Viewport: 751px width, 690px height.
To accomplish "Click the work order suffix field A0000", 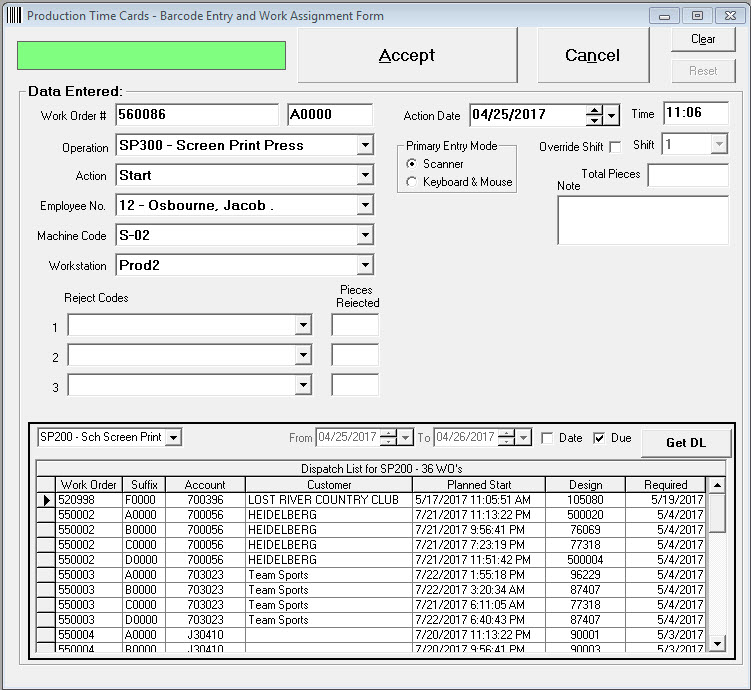I will coord(330,115).
